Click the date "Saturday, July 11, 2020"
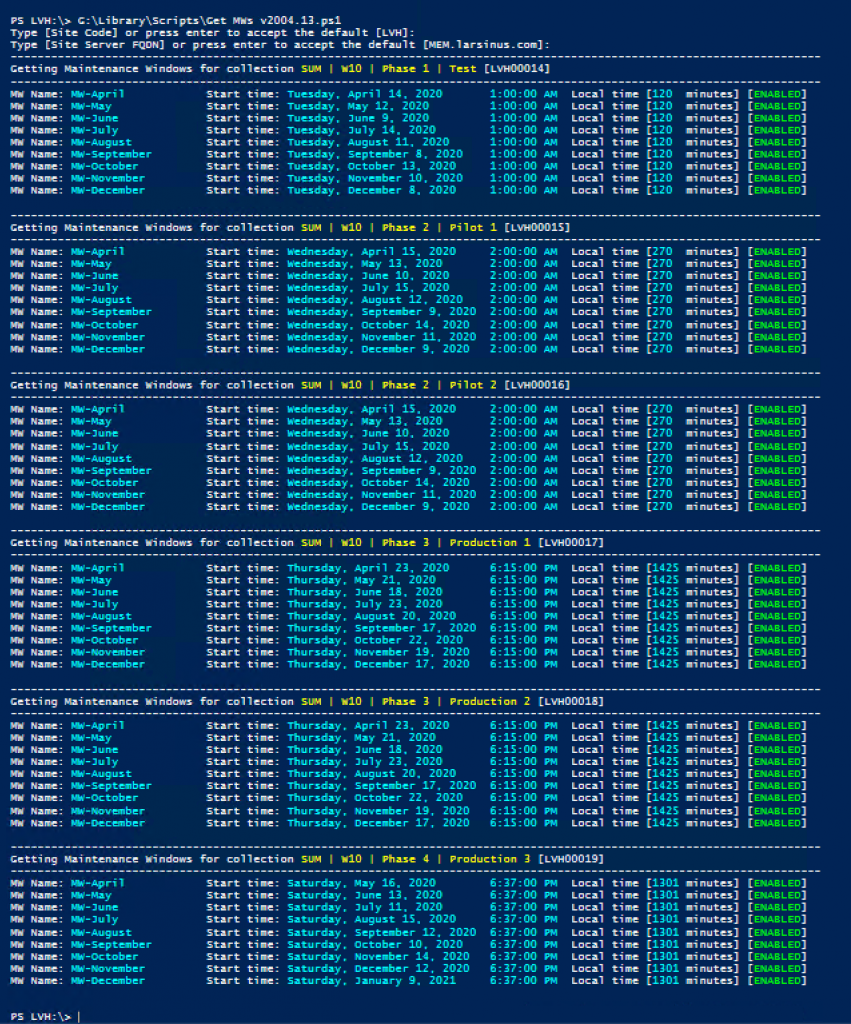 (x=365, y=908)
